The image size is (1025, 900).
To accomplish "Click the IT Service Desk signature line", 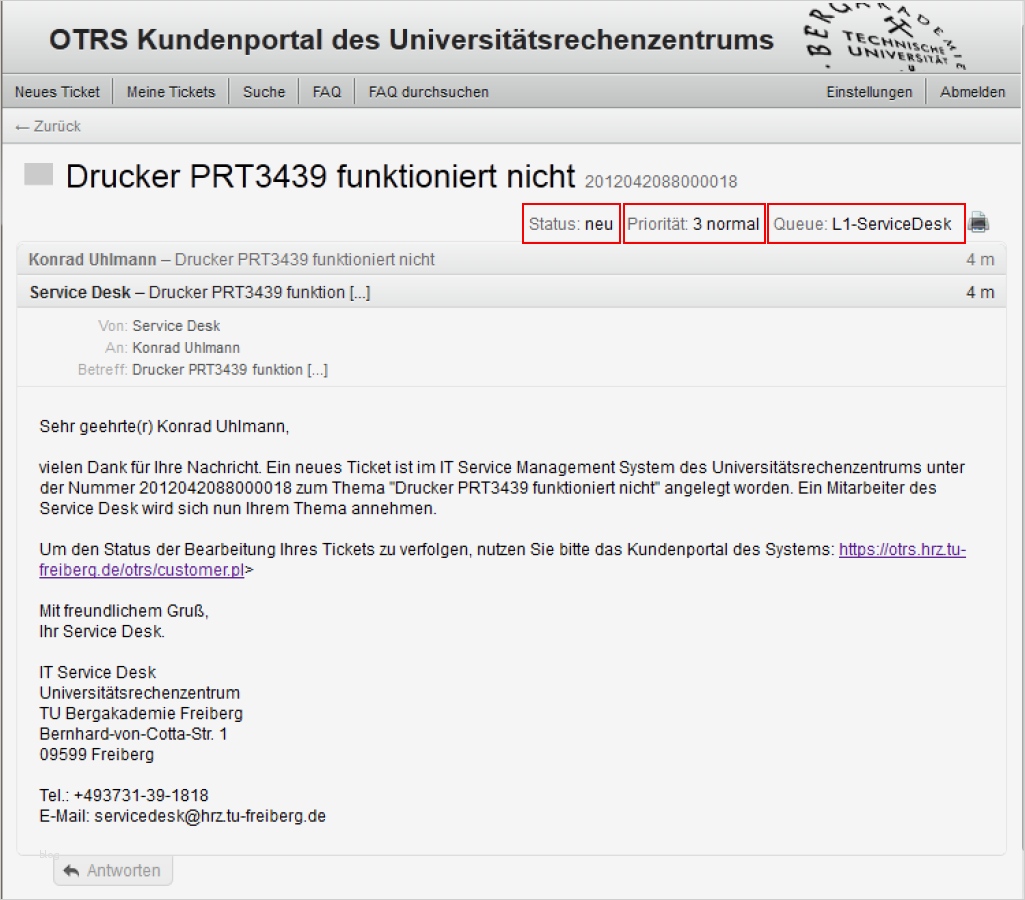I will click(x=97, y=673).
